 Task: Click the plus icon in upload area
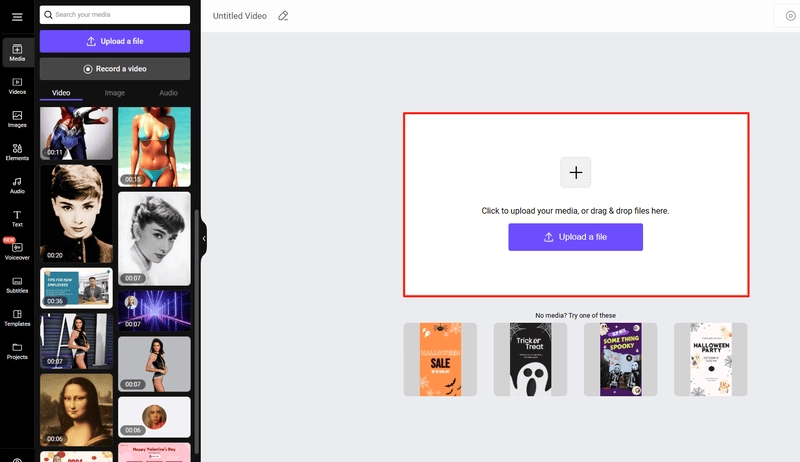click(x=576, y=172)
